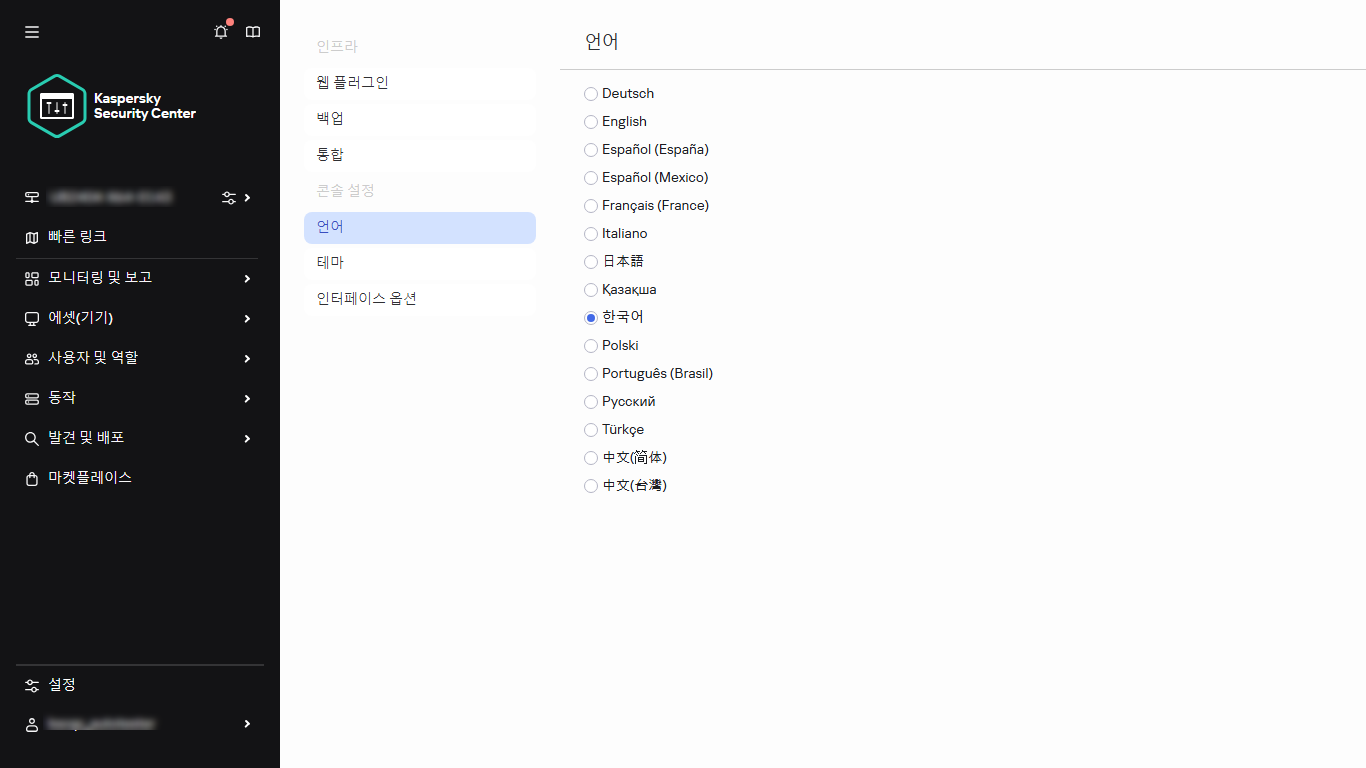Click the 발견 및 배포 magnifier icon
1366x768 pixels.
point(30,437)
